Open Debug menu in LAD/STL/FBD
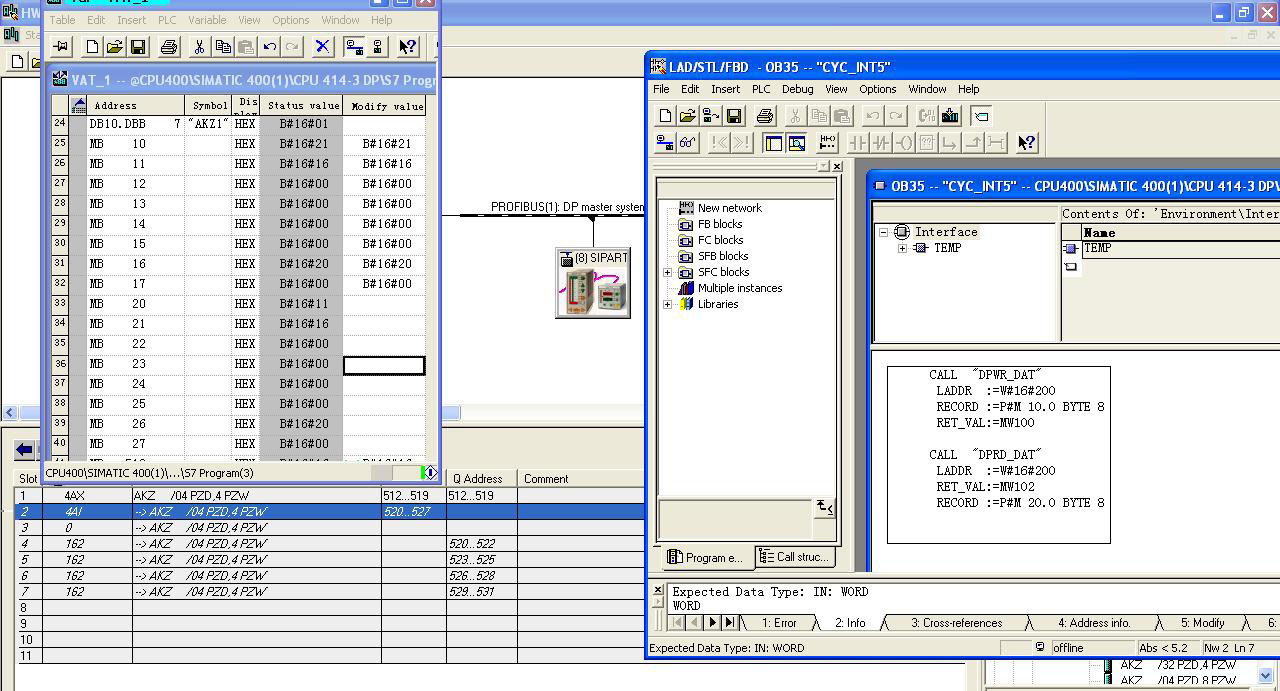 (x=797, y=89)
